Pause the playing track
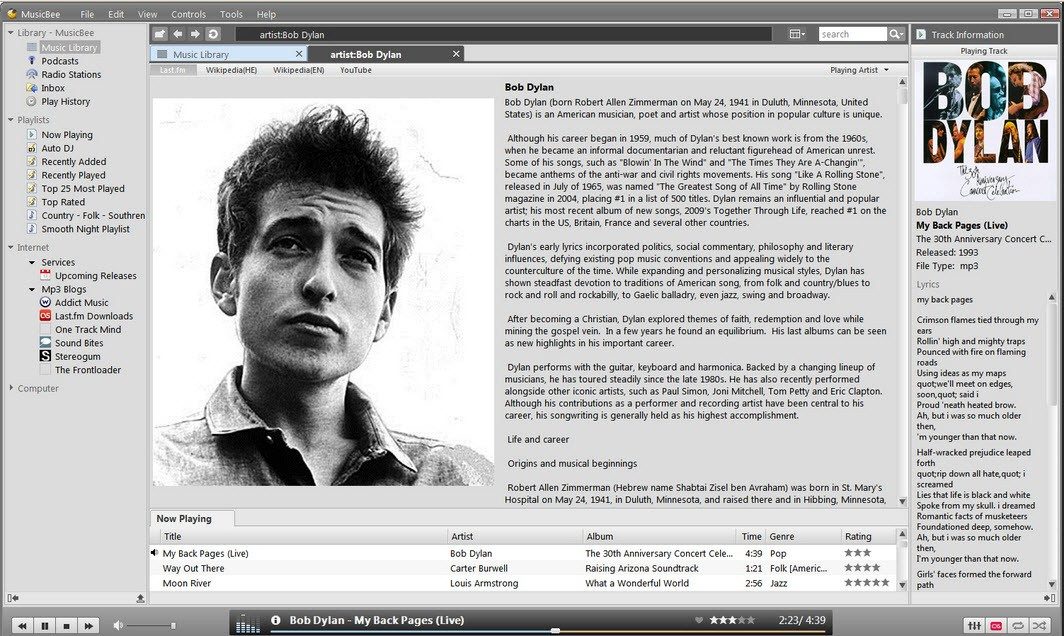Screen dimensions: 1064x636 tap(45, 626)
